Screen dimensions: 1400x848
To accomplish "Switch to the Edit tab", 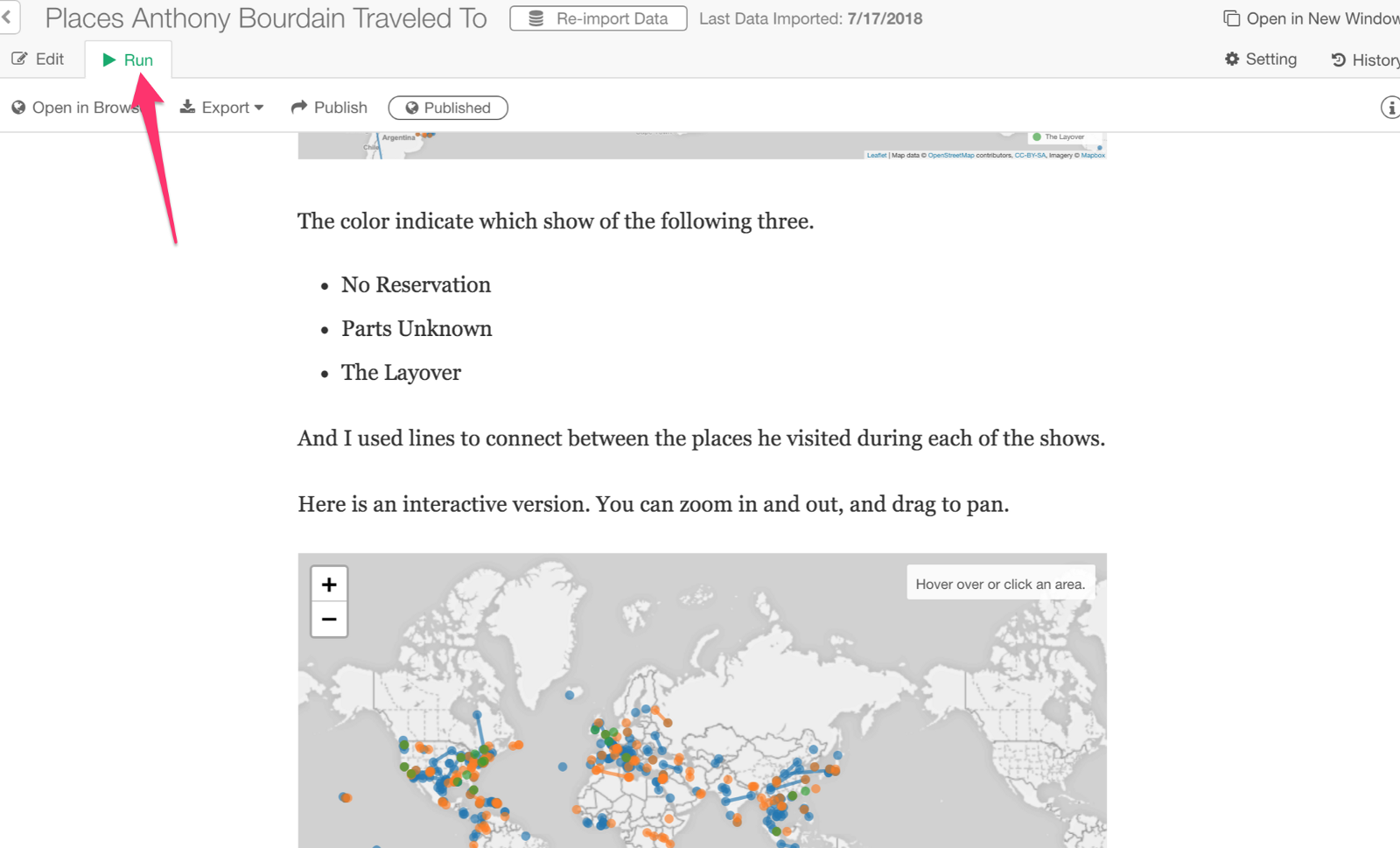I will 38,60.
